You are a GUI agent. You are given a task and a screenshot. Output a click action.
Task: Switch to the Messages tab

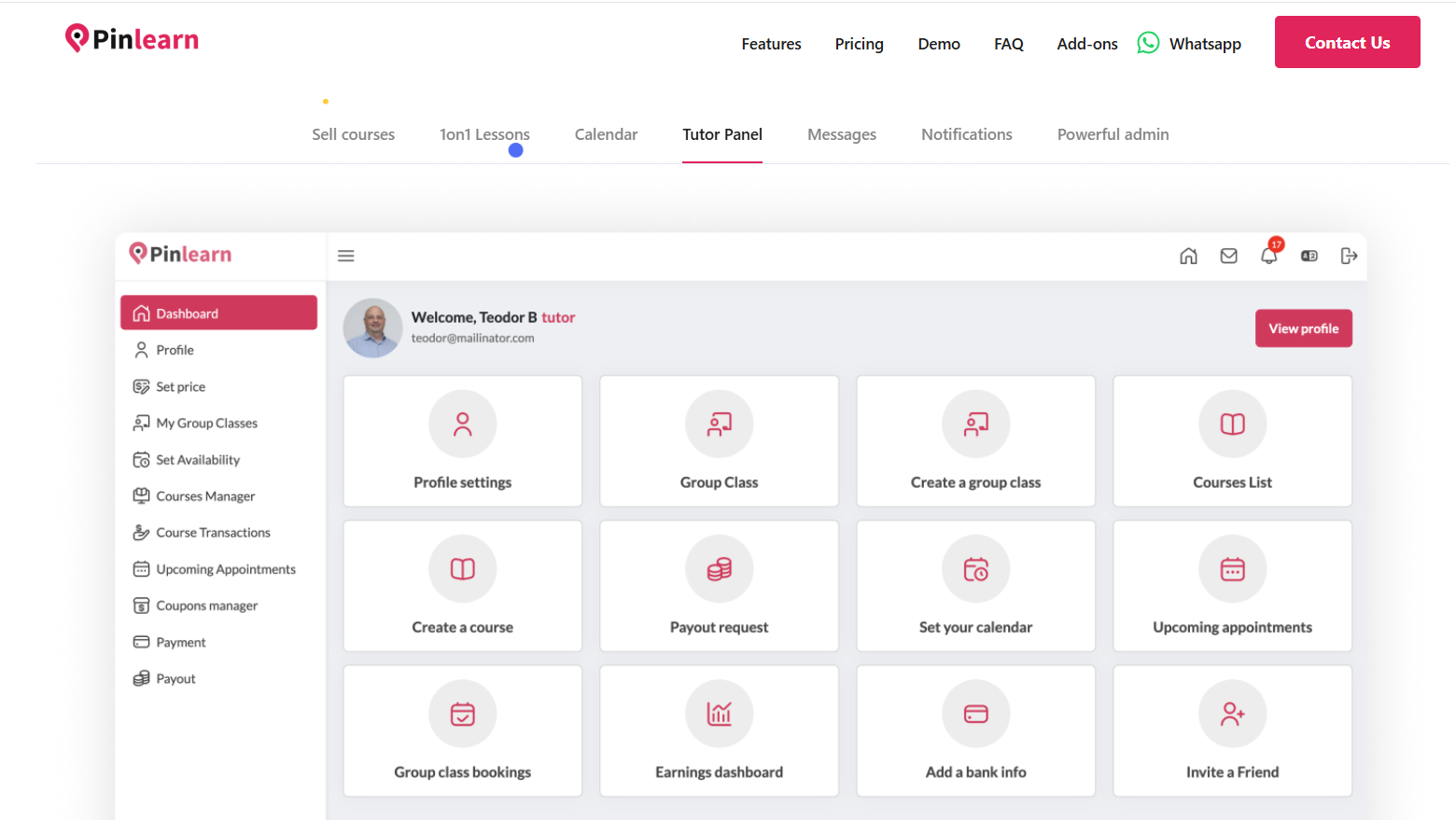(x=842, y=134)
